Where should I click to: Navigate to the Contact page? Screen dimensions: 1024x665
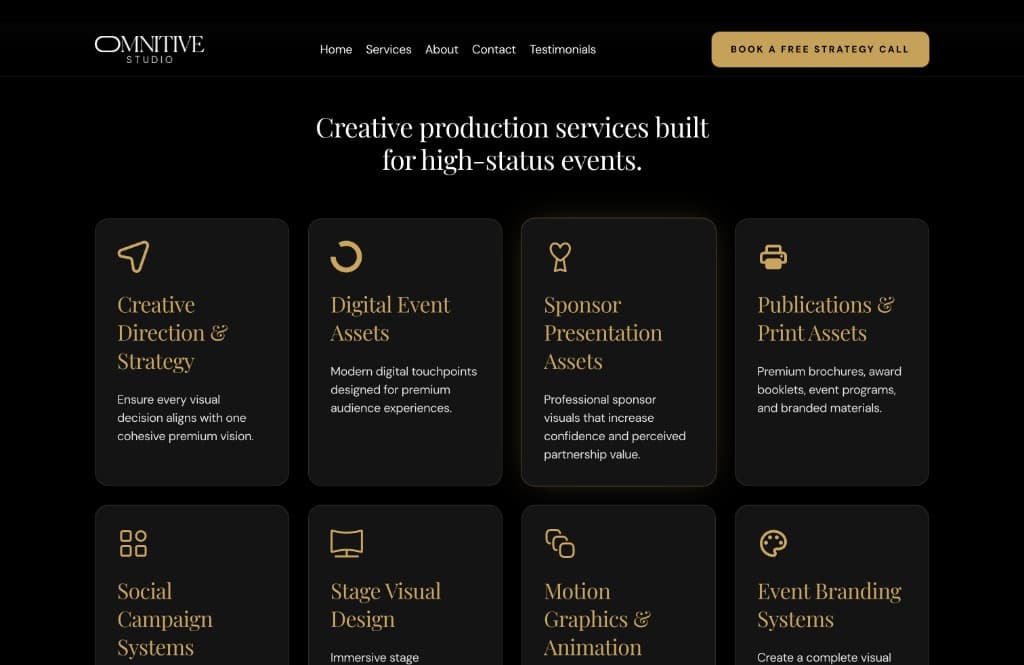point(494,50)
